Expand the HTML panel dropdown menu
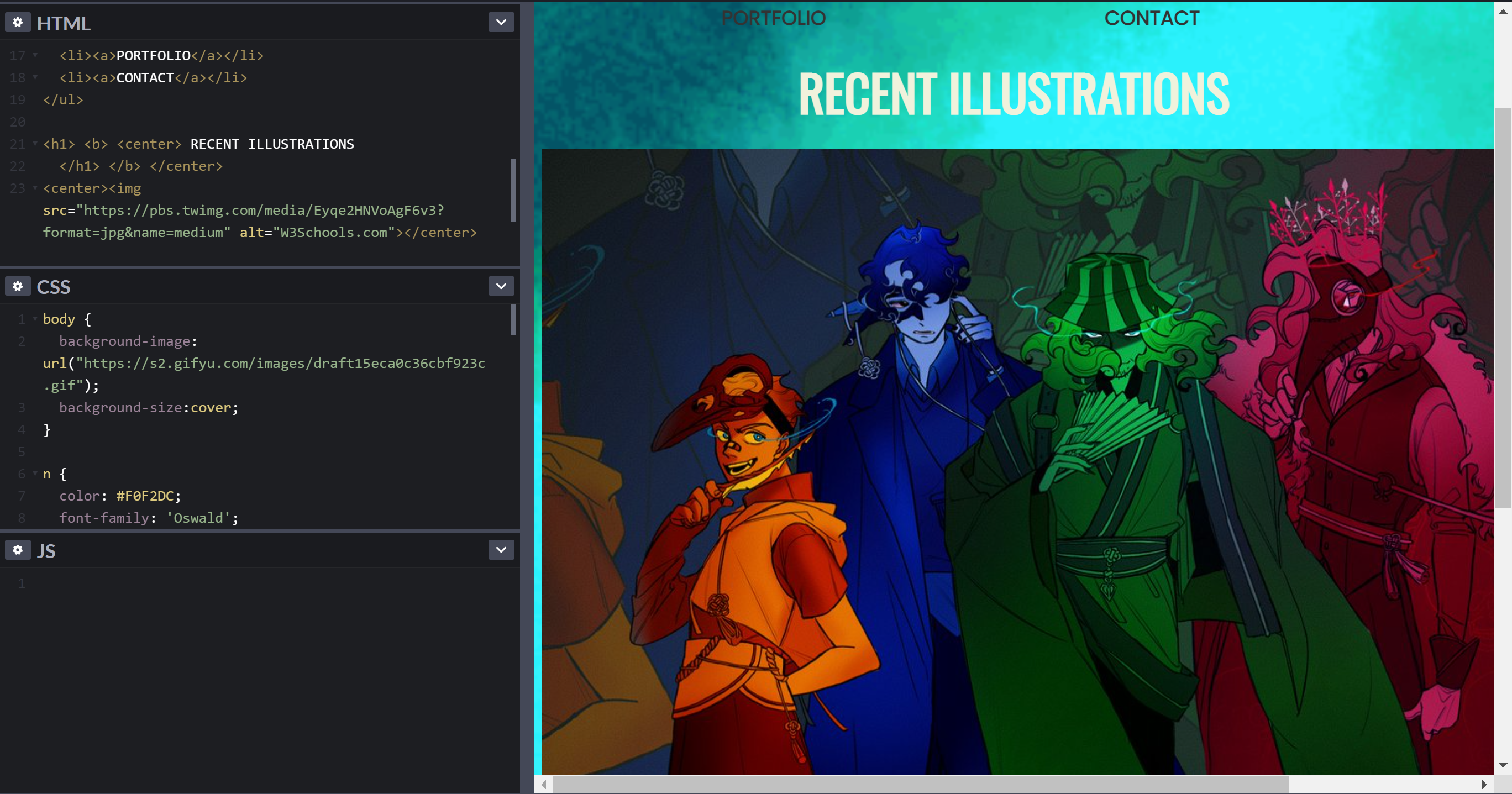 (501, 22)
